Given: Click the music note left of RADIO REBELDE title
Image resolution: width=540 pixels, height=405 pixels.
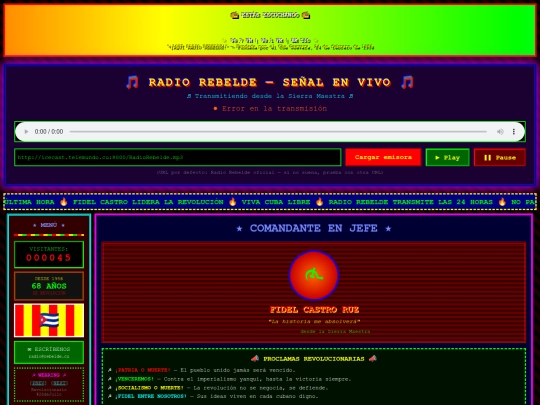Looking at the screenshot, I should (x=132, y=82).
